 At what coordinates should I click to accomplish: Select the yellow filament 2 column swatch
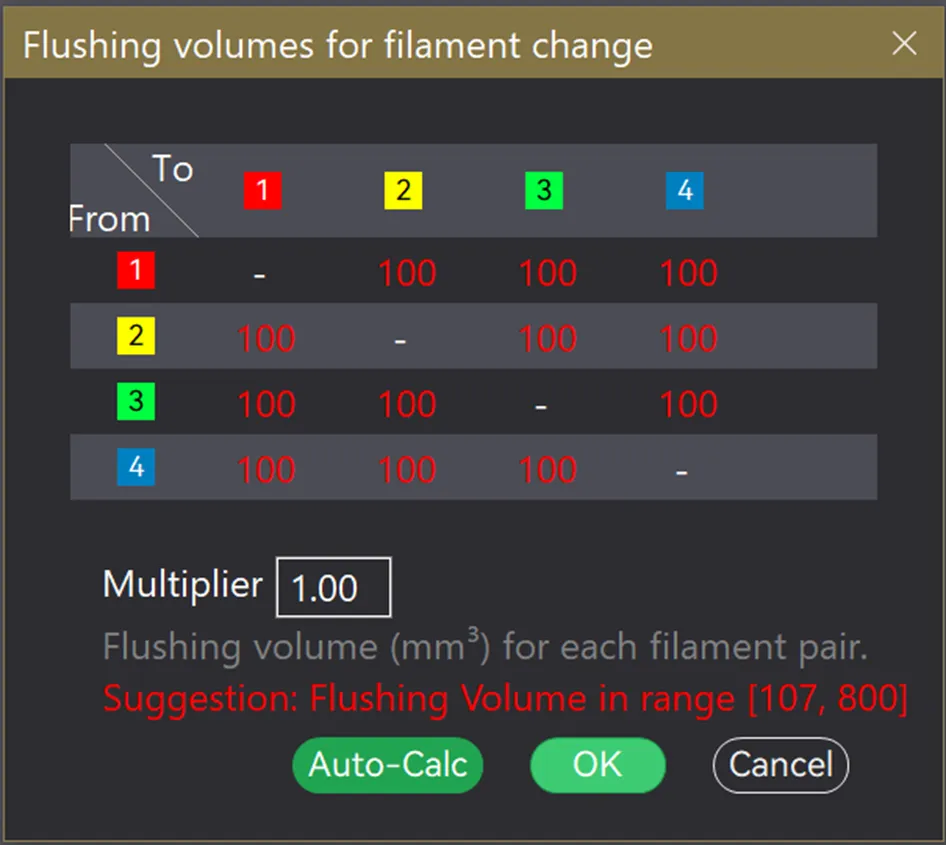(403, 191)
